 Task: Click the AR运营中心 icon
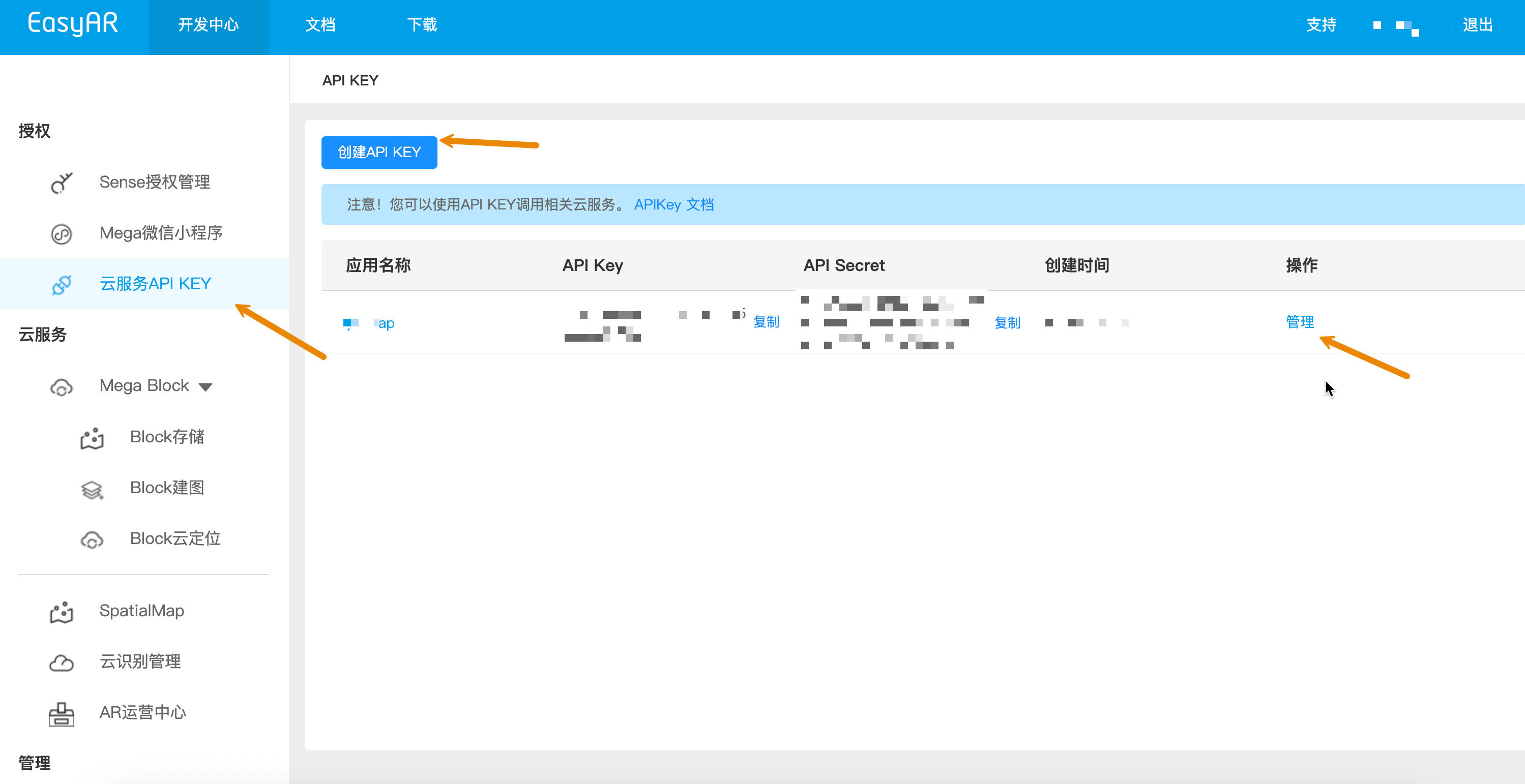pos(62,714)
